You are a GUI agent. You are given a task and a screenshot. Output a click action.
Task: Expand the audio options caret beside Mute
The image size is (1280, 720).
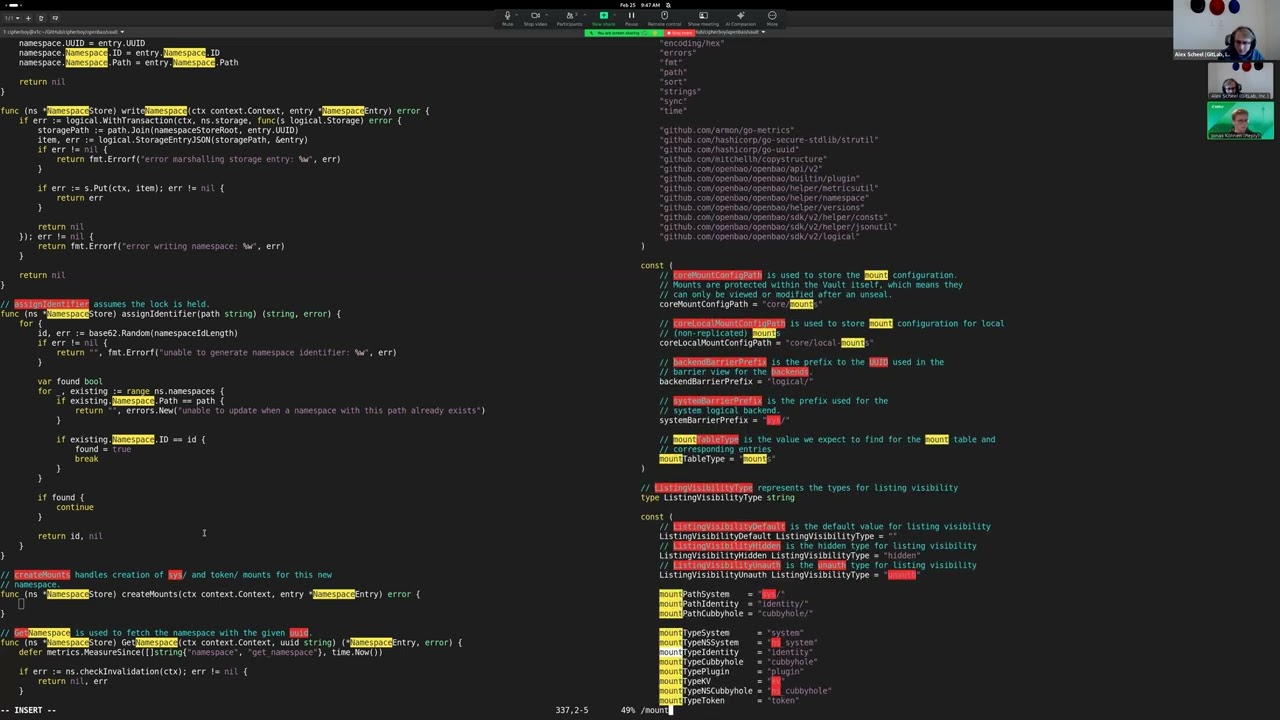coord(517,15)
